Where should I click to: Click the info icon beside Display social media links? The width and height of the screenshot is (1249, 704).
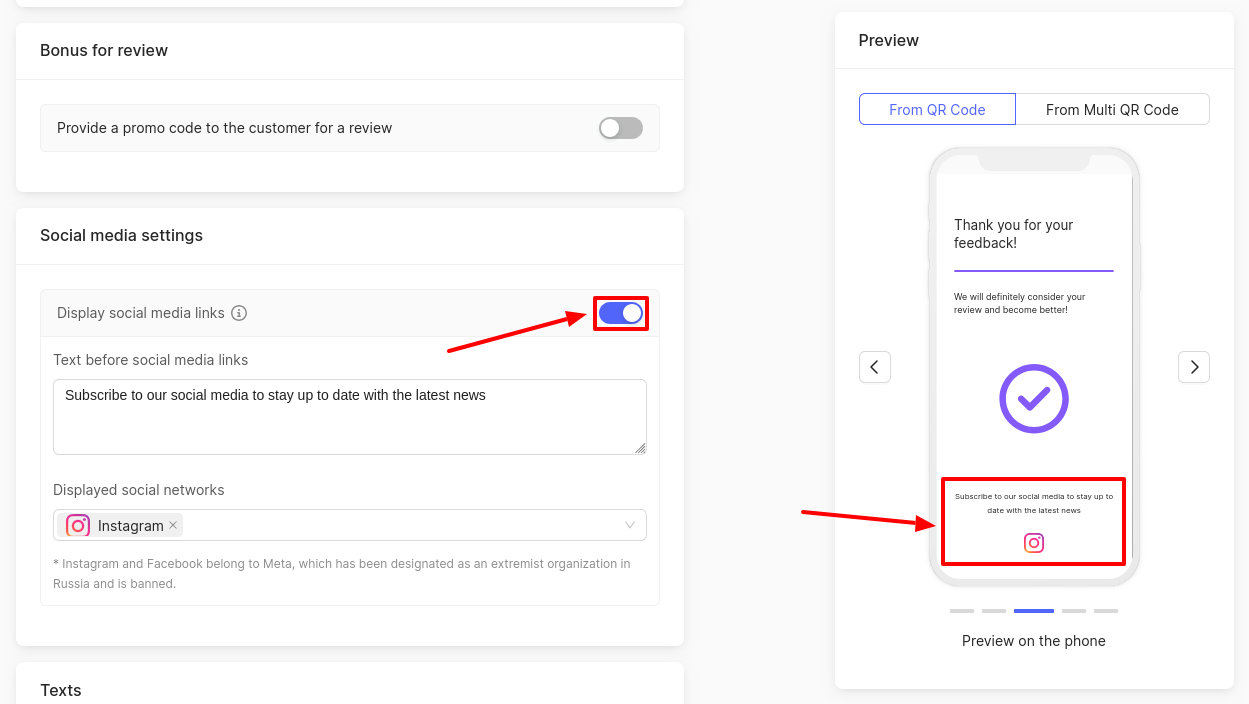(239, 313)
